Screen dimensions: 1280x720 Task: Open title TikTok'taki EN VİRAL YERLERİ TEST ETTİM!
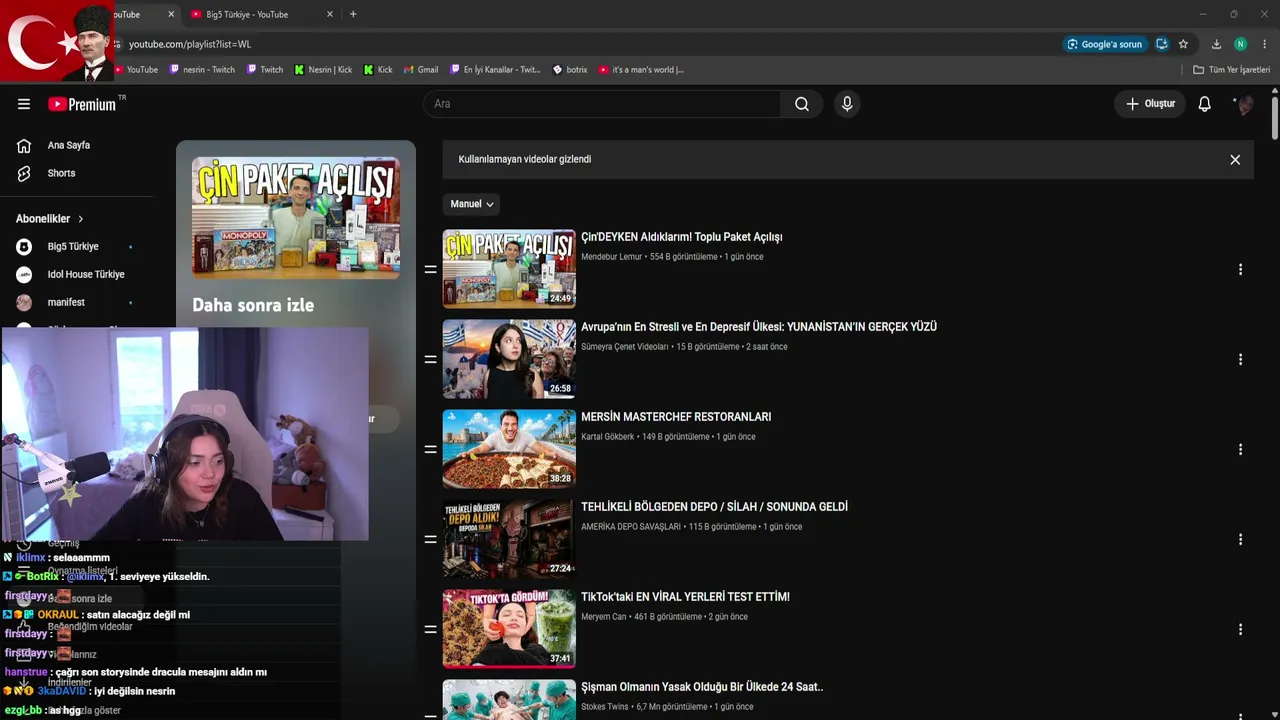click(685, 597)
